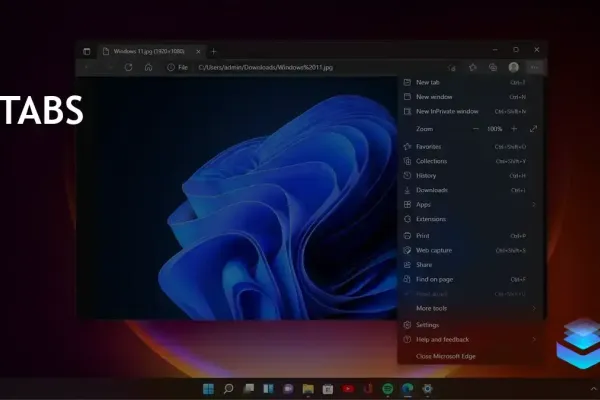600x400 pixels.
Task: Launch Spotify from the taskbar
Action: pos(388,389)
